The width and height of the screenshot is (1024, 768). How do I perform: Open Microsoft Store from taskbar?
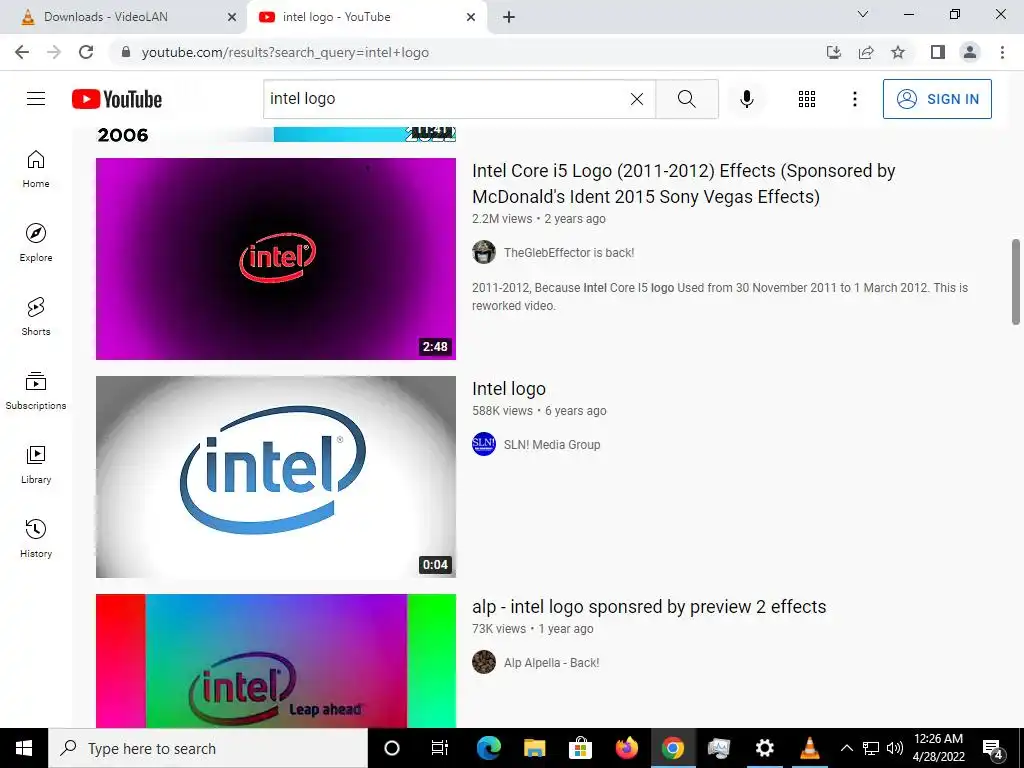point(580,748)
